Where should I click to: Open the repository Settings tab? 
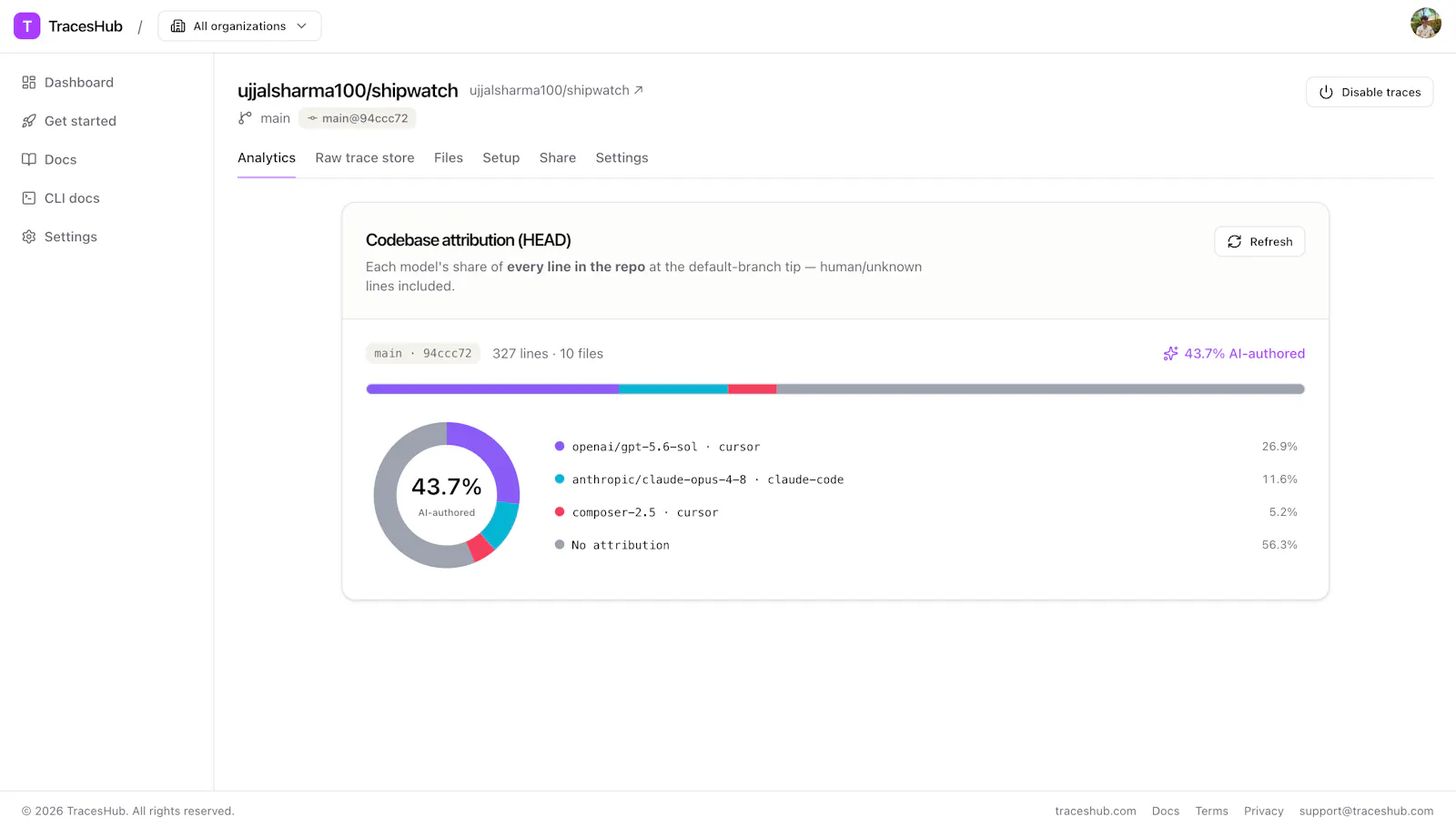point(622,158)
